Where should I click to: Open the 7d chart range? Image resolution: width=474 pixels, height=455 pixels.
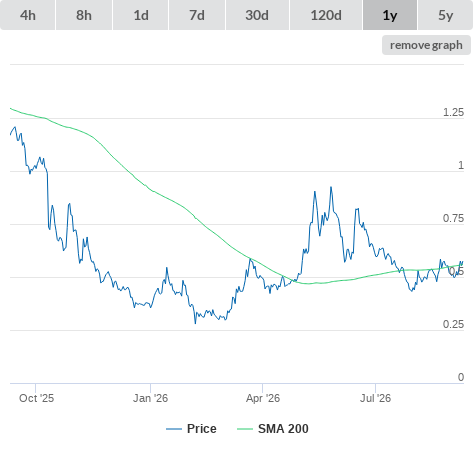click(x=197, y=15)
